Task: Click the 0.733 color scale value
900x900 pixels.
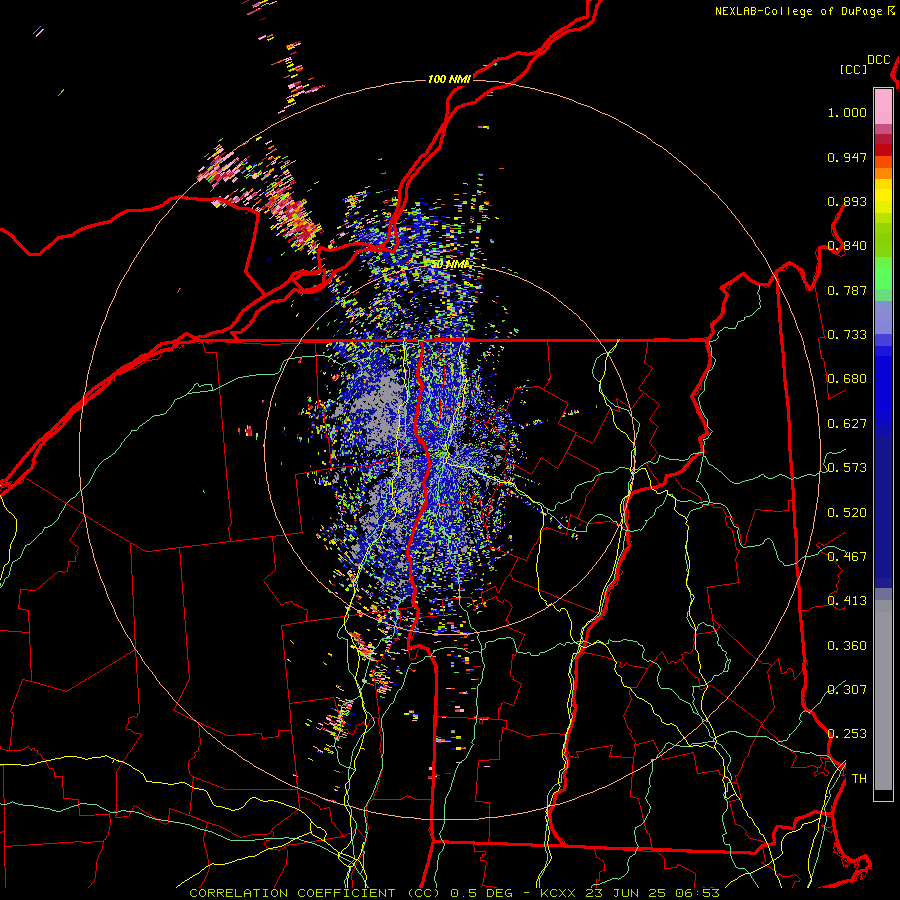Action: [x=847, y=335]
